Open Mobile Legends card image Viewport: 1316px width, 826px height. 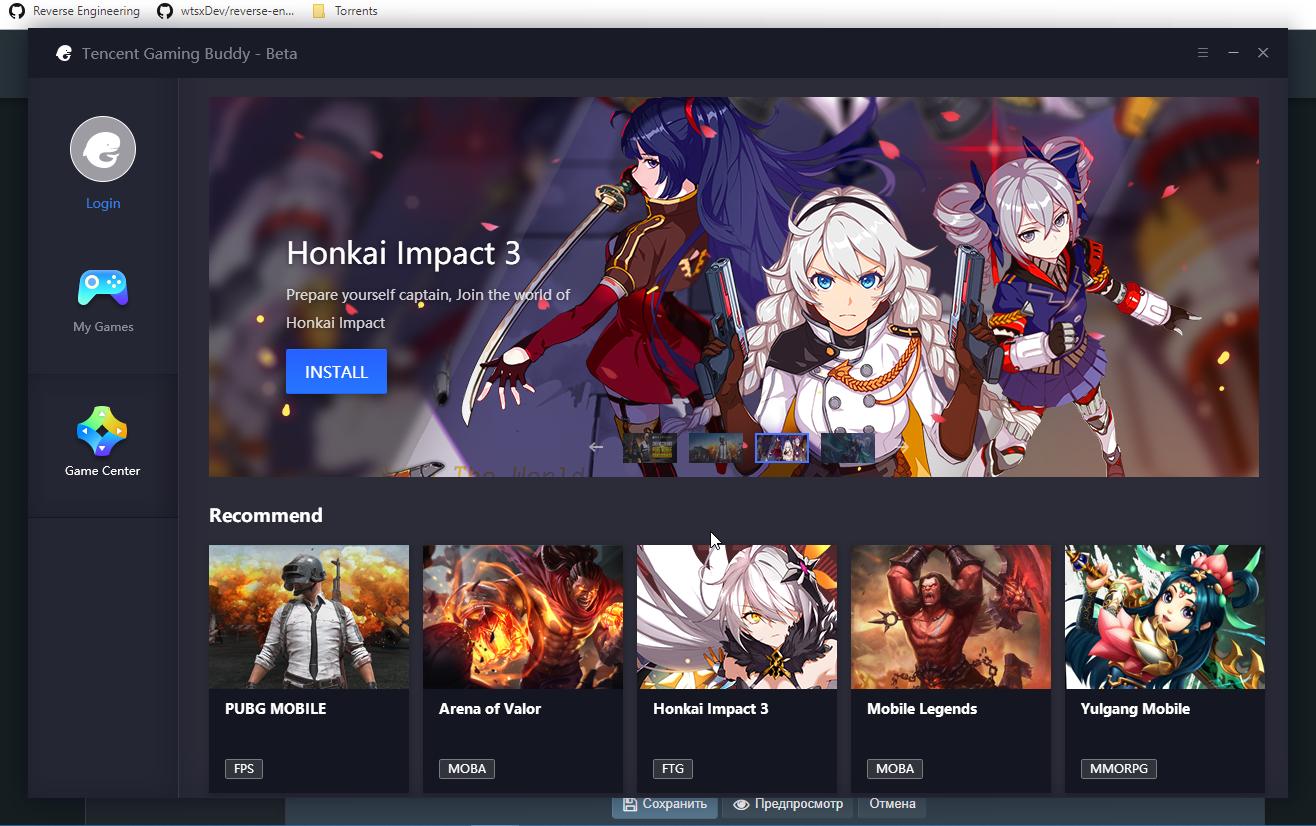click(x=951, y=617)
